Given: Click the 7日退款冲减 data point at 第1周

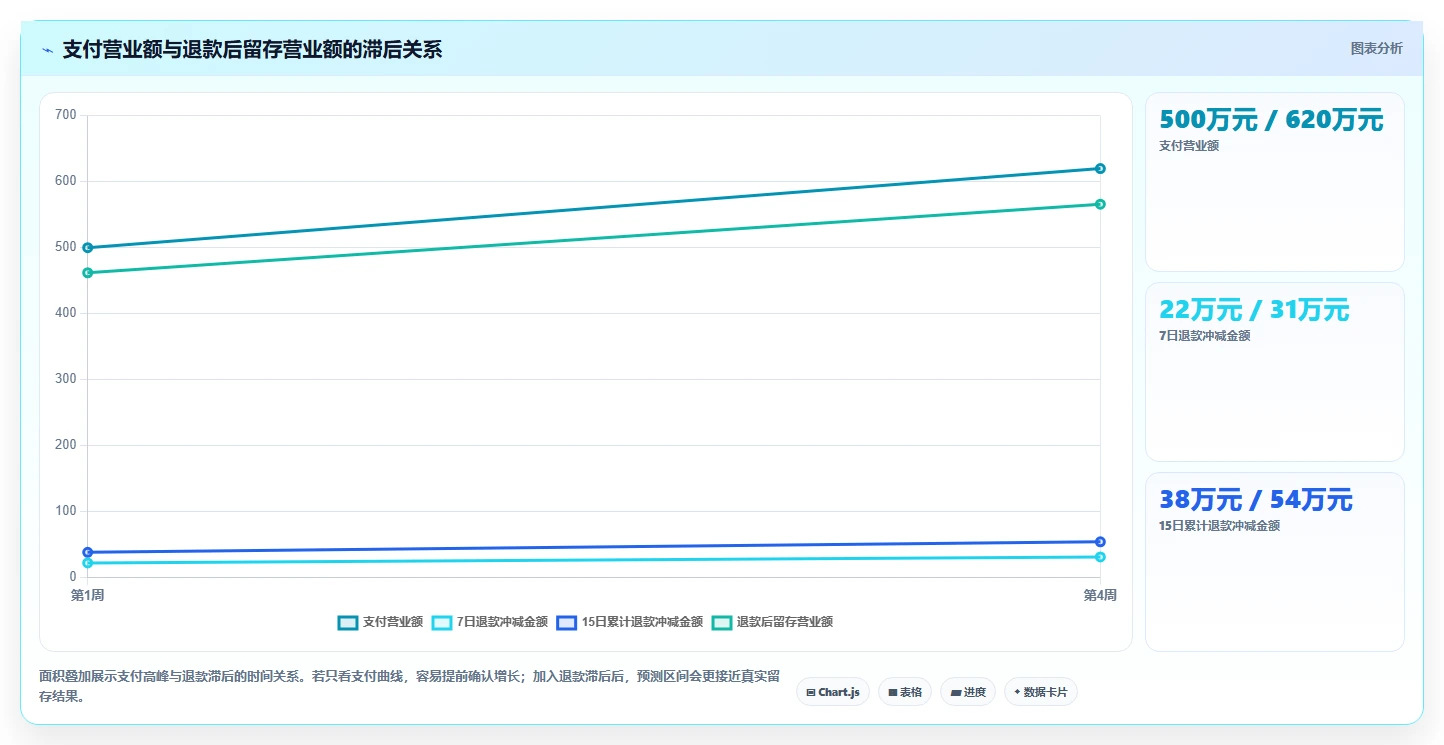Looking at the screenshot, I should click(x=88, y=563).
